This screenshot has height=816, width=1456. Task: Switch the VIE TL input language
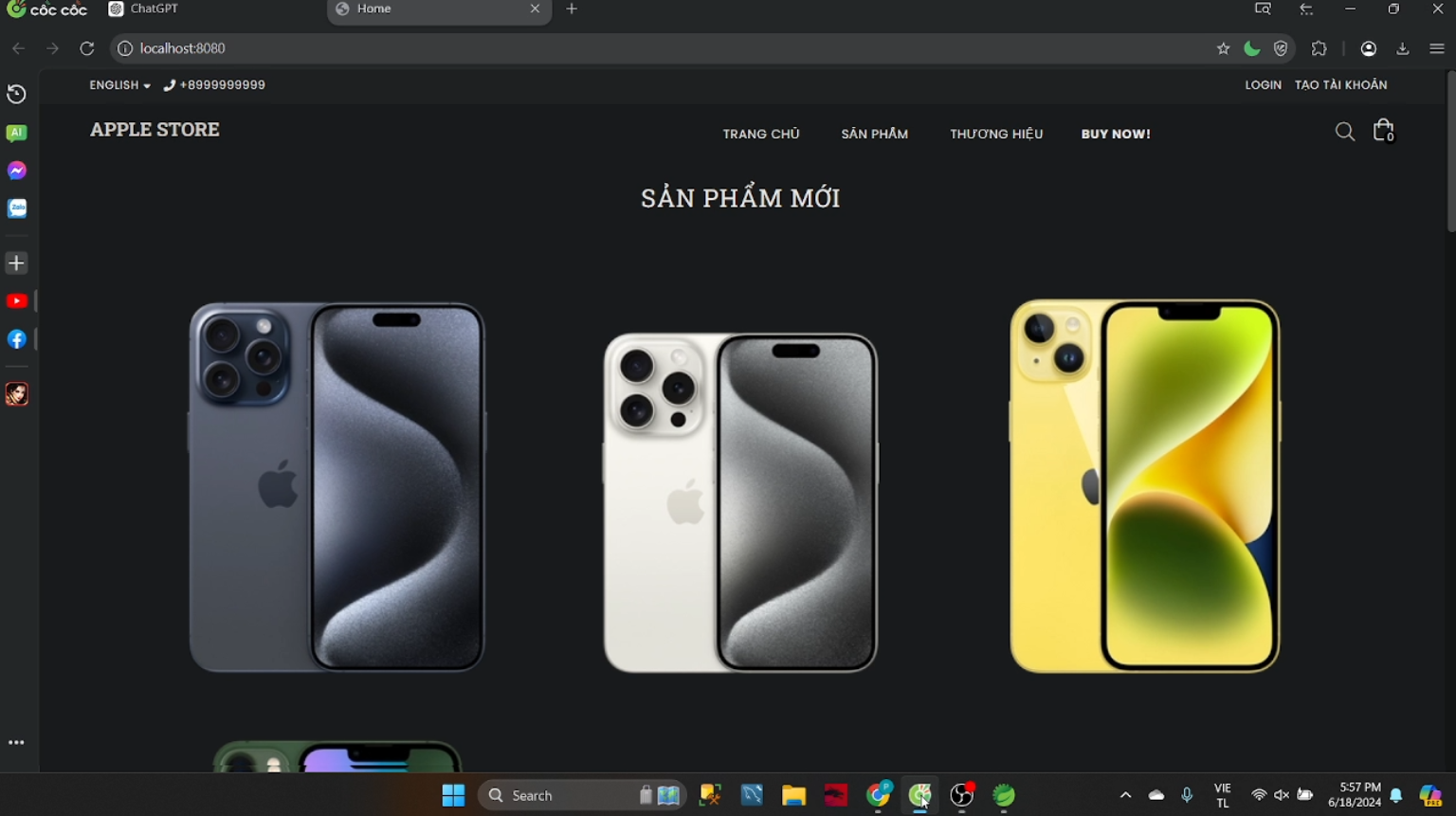(x=1223, y=795)
